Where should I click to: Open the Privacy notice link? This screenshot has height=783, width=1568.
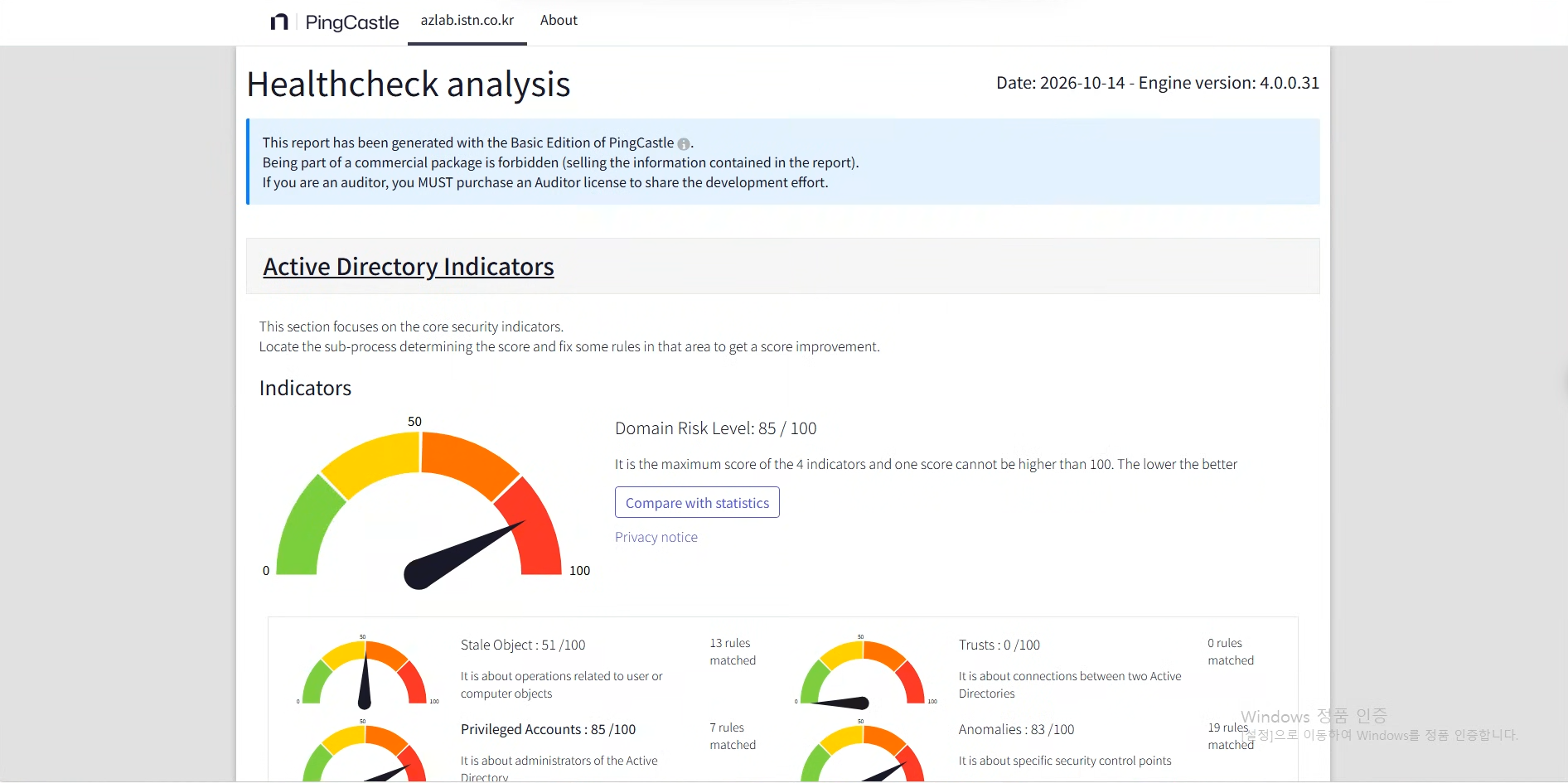[656, 537]
